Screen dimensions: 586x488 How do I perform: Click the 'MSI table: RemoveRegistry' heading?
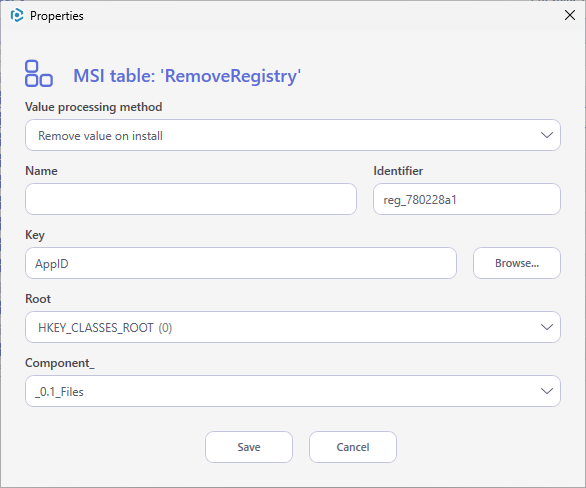(x=187, y=76)
